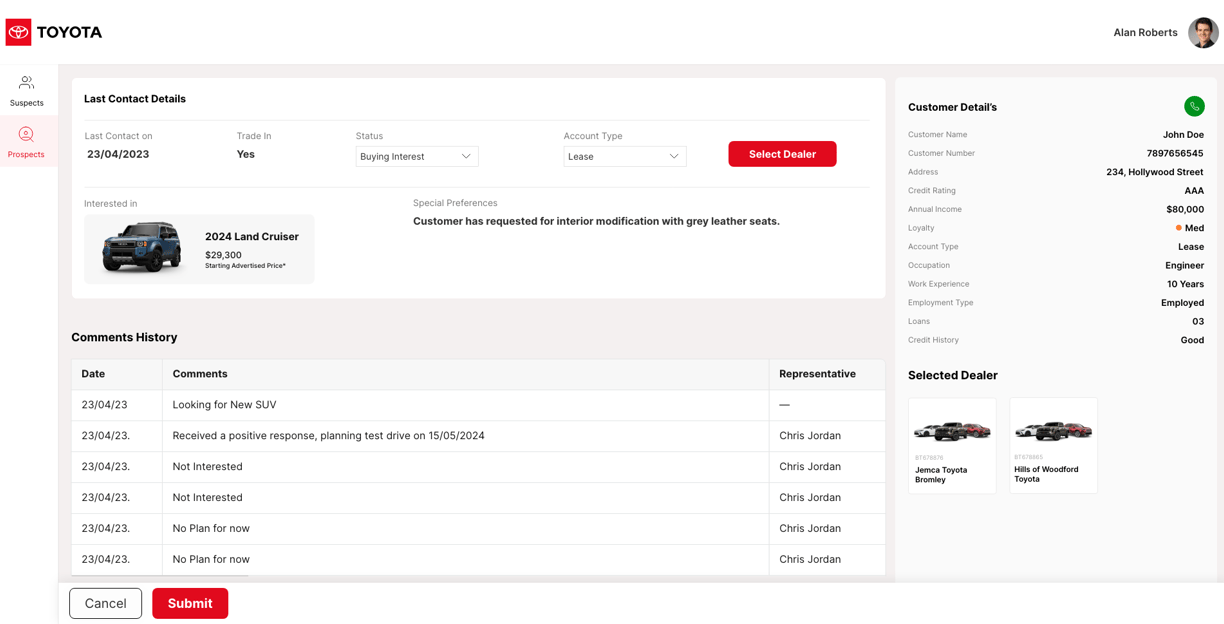Click the 10 Years work experience value

point(1185,284)
